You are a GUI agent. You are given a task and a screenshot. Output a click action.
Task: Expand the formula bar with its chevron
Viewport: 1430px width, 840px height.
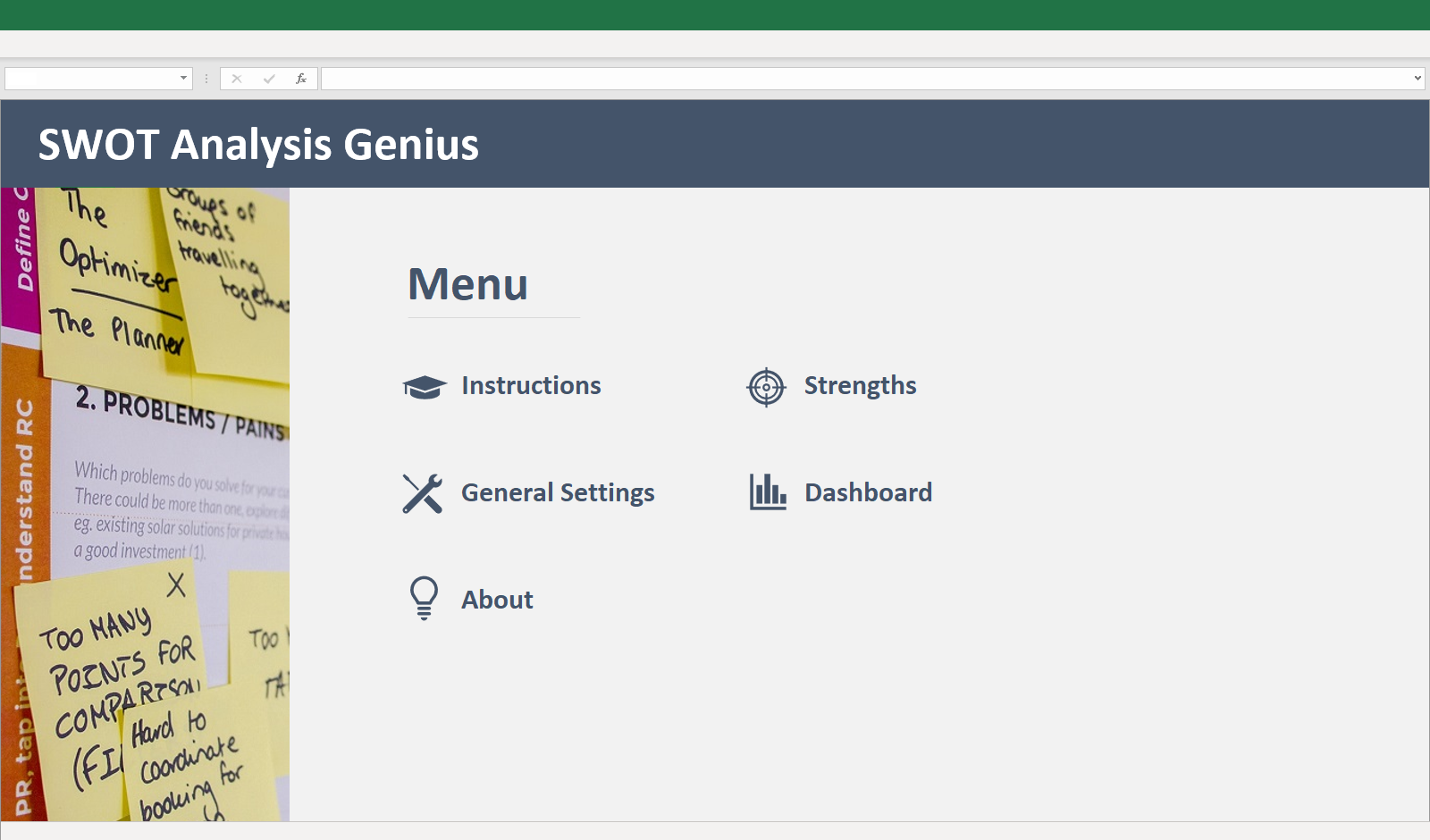(x=1417, y=79)
